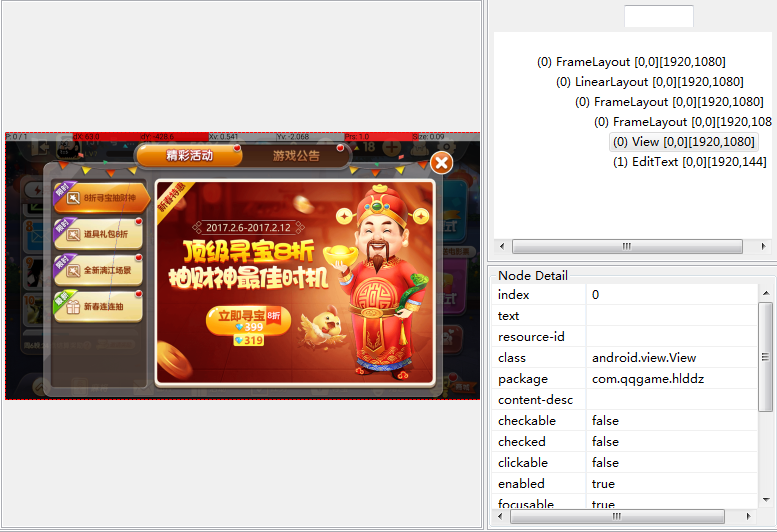Click the gift box icon on 新春连连抽
This screenshot has width=777, height=532.
[73, 307]
